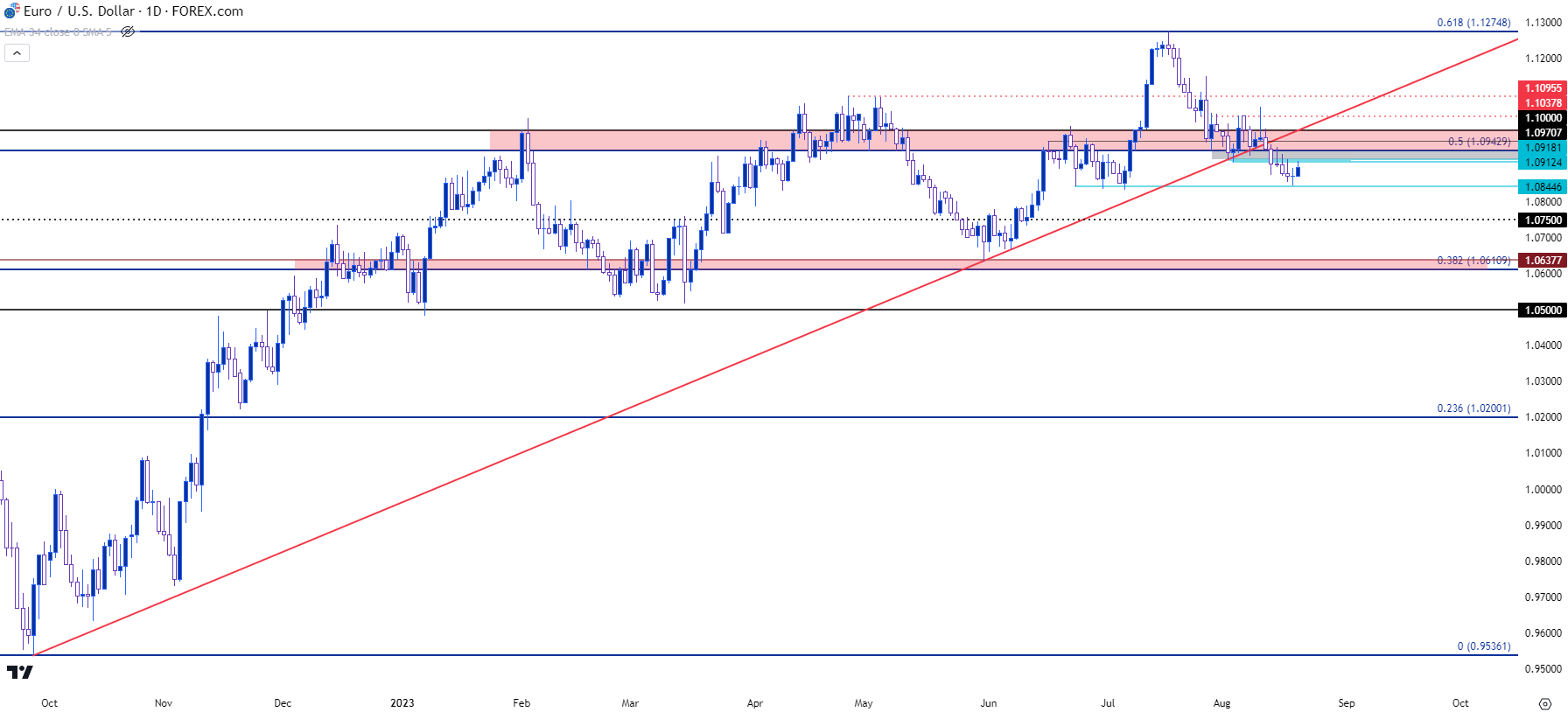
Task: Click the Sep label on time axis
Action: tap(1347, 703)
